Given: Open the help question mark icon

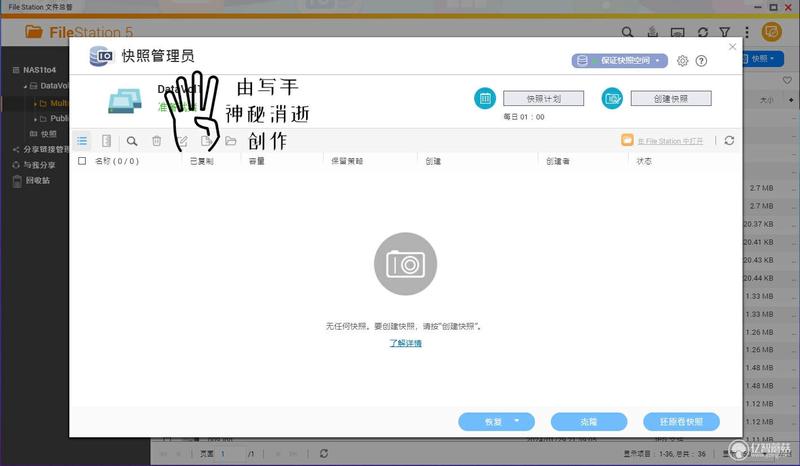Looking at the screenshot, I should click(702, 61).
